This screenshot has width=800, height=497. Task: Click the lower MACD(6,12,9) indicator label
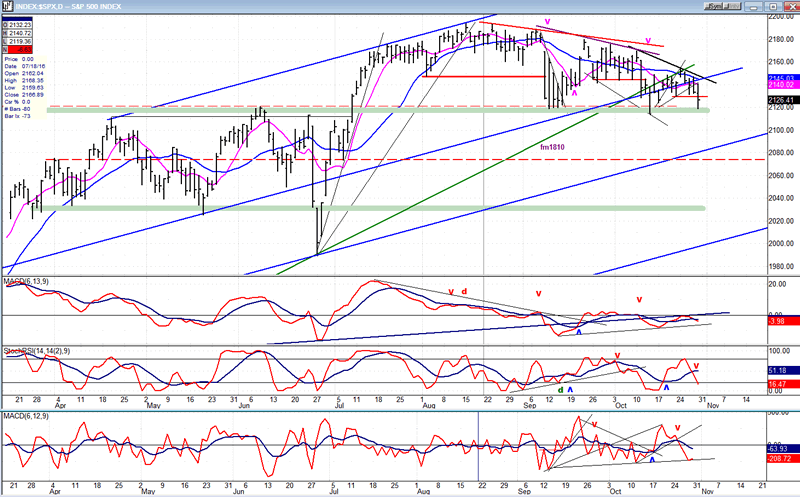click(26, 416)
